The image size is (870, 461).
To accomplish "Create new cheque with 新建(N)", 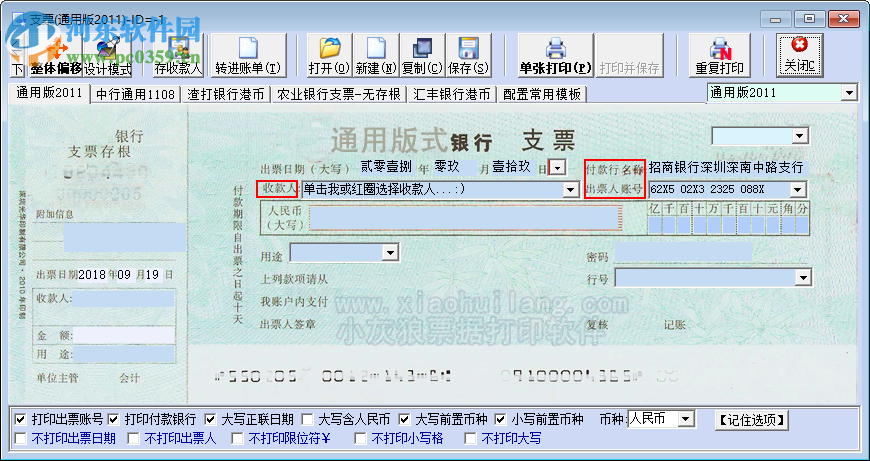I will (x=376, y=55).
